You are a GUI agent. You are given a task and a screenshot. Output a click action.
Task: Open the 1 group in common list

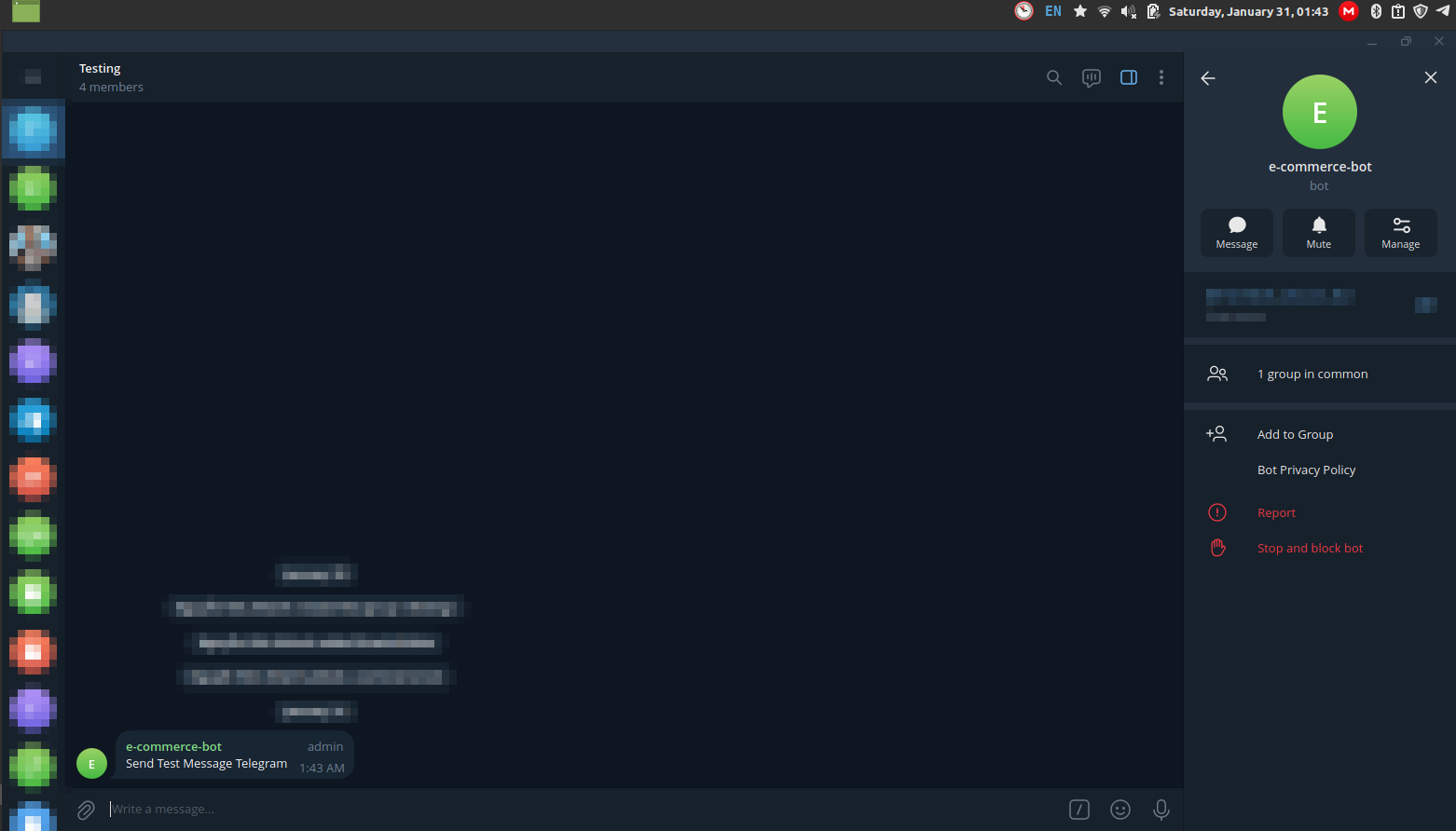click(x=1320, y=374)
